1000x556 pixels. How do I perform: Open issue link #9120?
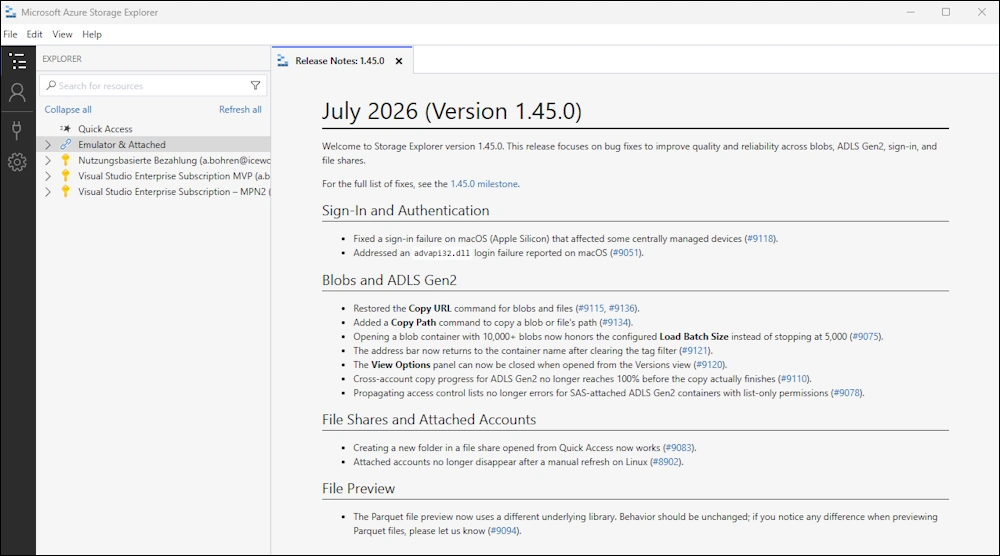click(x=710, y=365)
